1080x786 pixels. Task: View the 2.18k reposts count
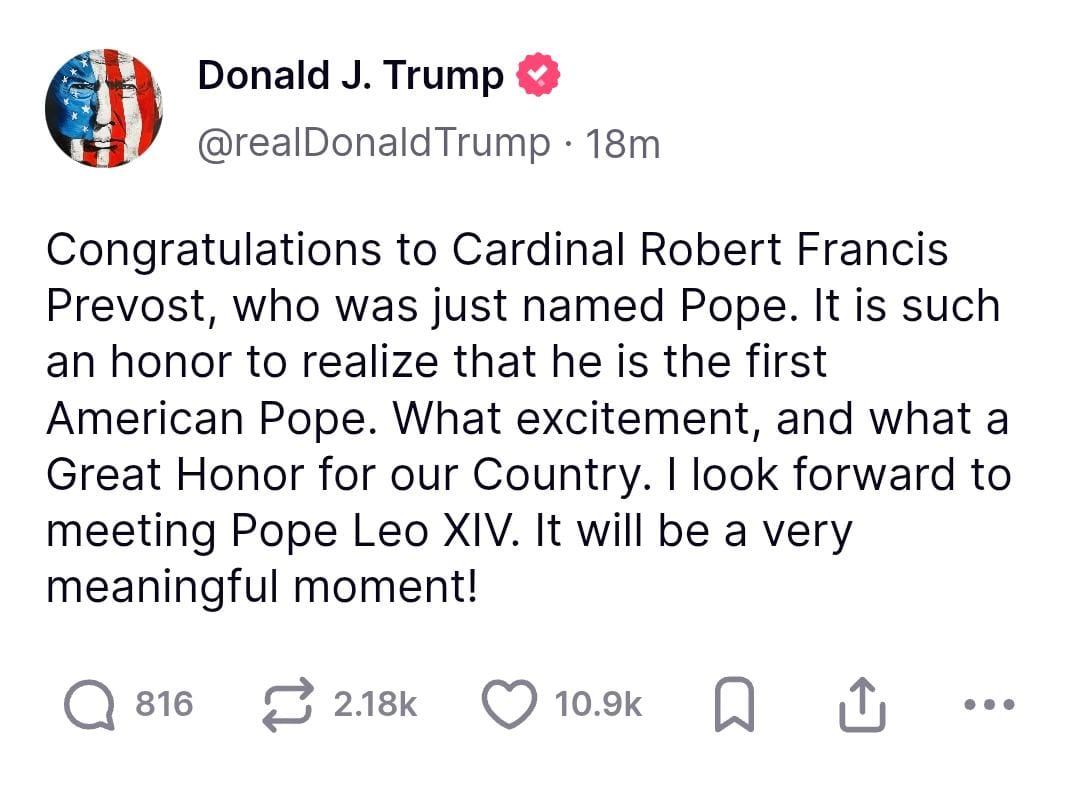tap(374, 705)
